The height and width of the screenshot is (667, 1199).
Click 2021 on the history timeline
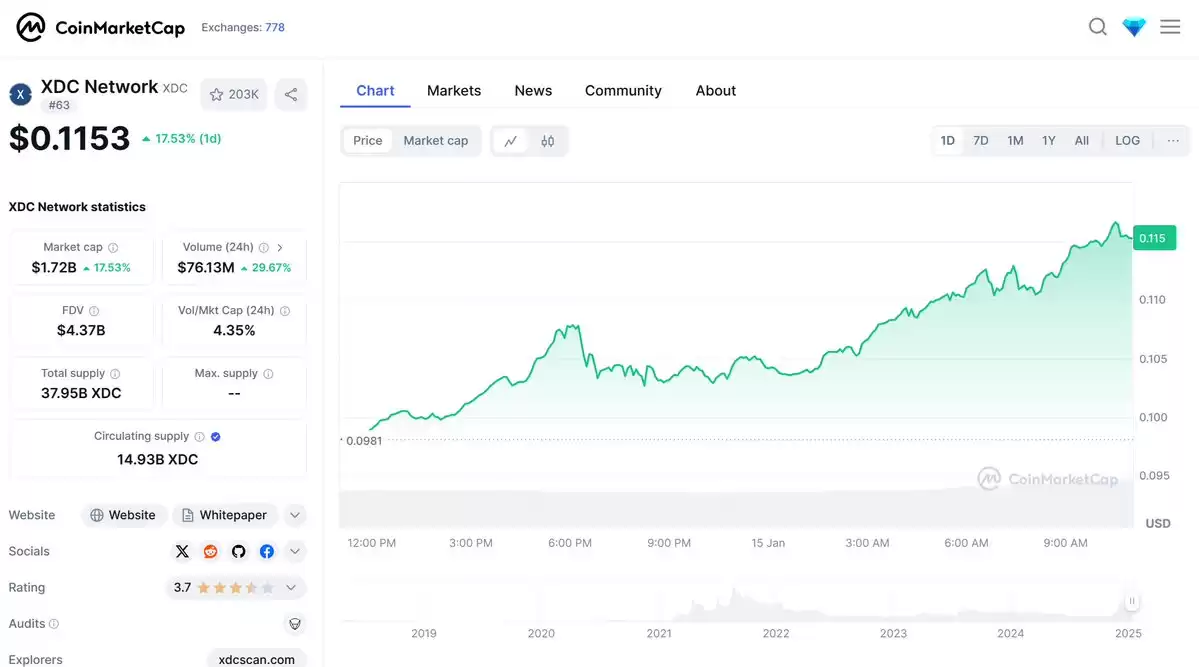click(x=658, y=633)
